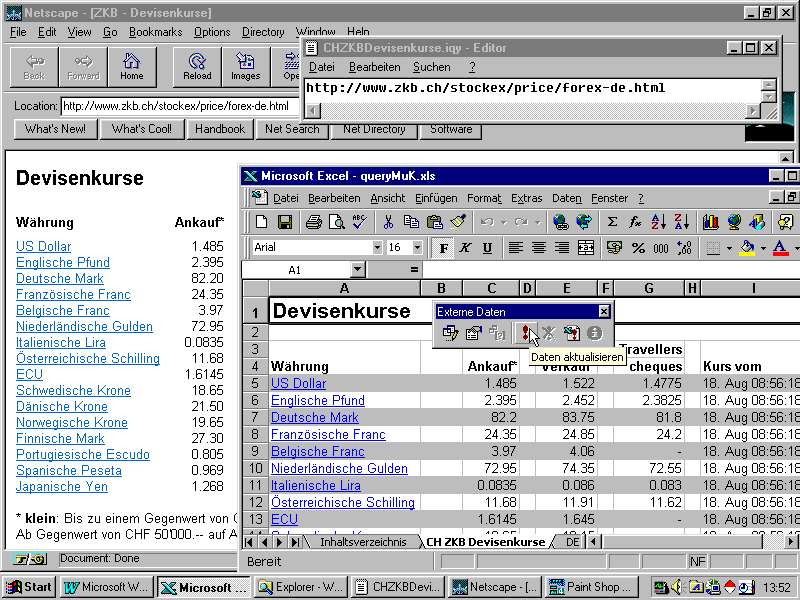
Task: Open fill color dropdown arrow
Action: (x=763, y=248)
